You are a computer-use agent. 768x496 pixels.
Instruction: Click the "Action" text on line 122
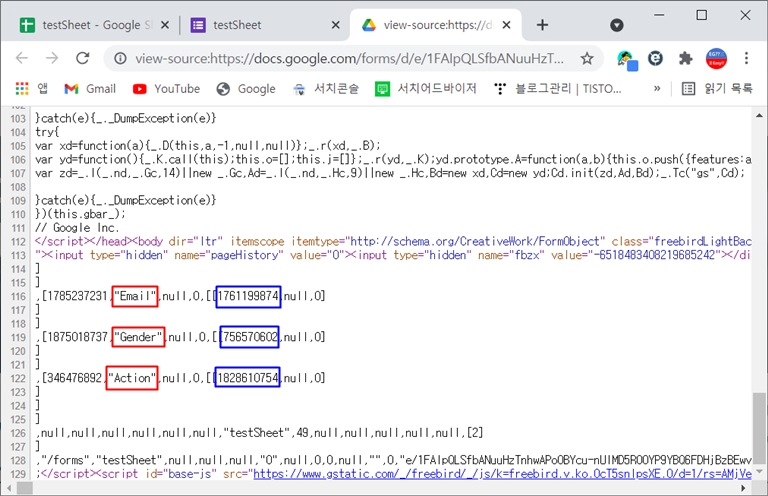tap(132, 378)
